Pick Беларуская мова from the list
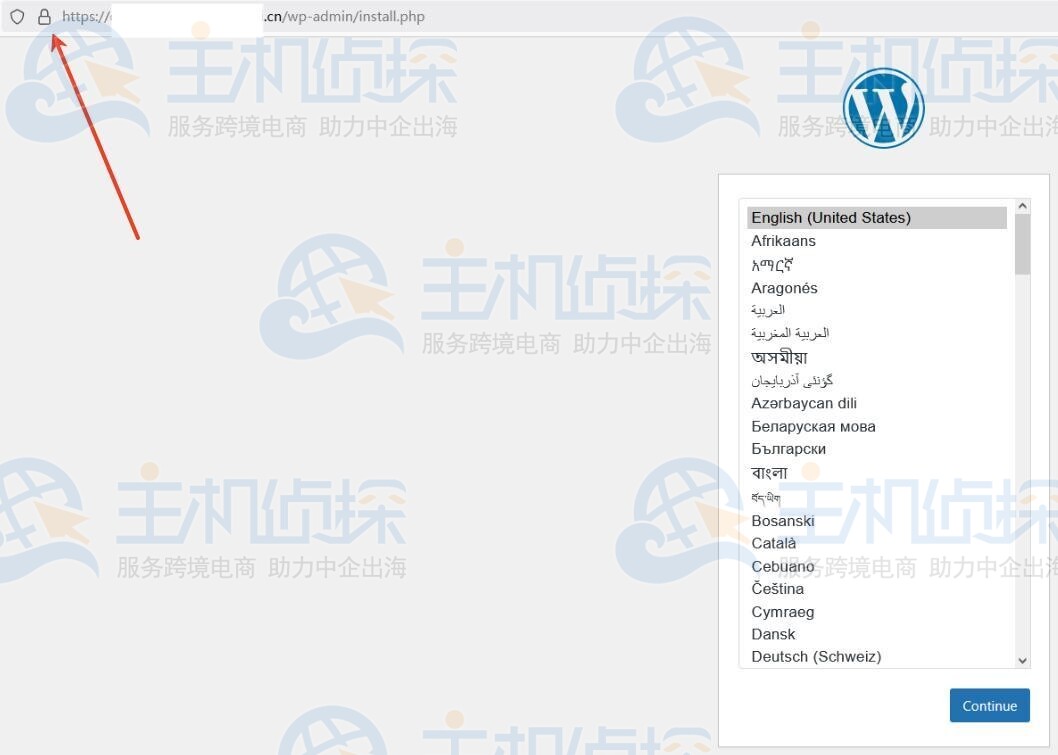The width and height of the screenshot is (1058, 755). [813, 426]
